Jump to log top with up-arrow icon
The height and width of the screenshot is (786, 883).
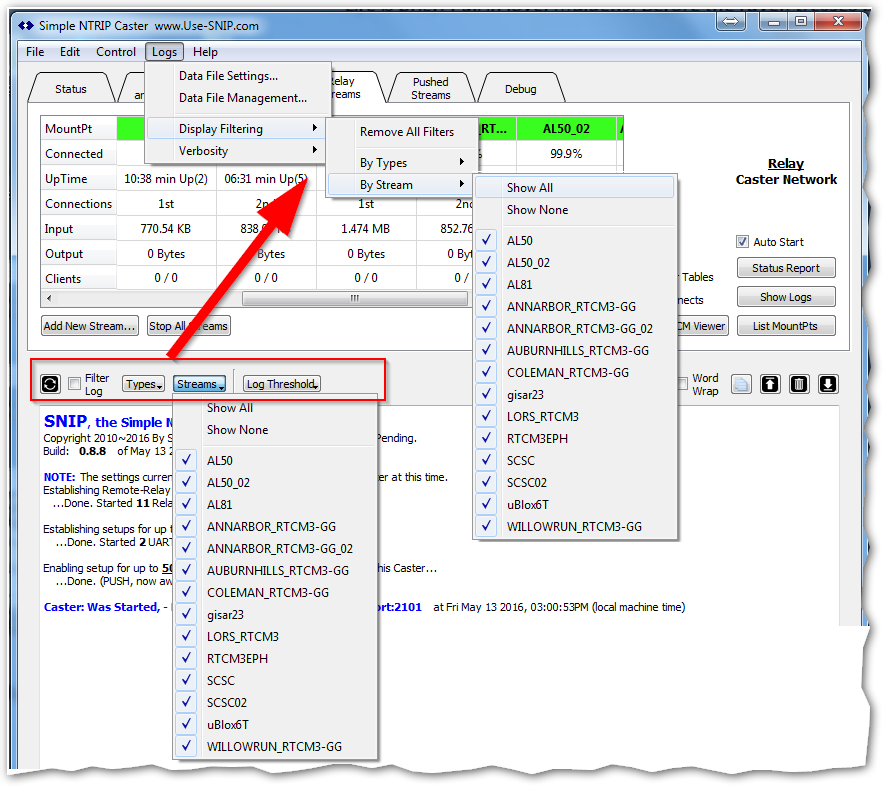771,385
